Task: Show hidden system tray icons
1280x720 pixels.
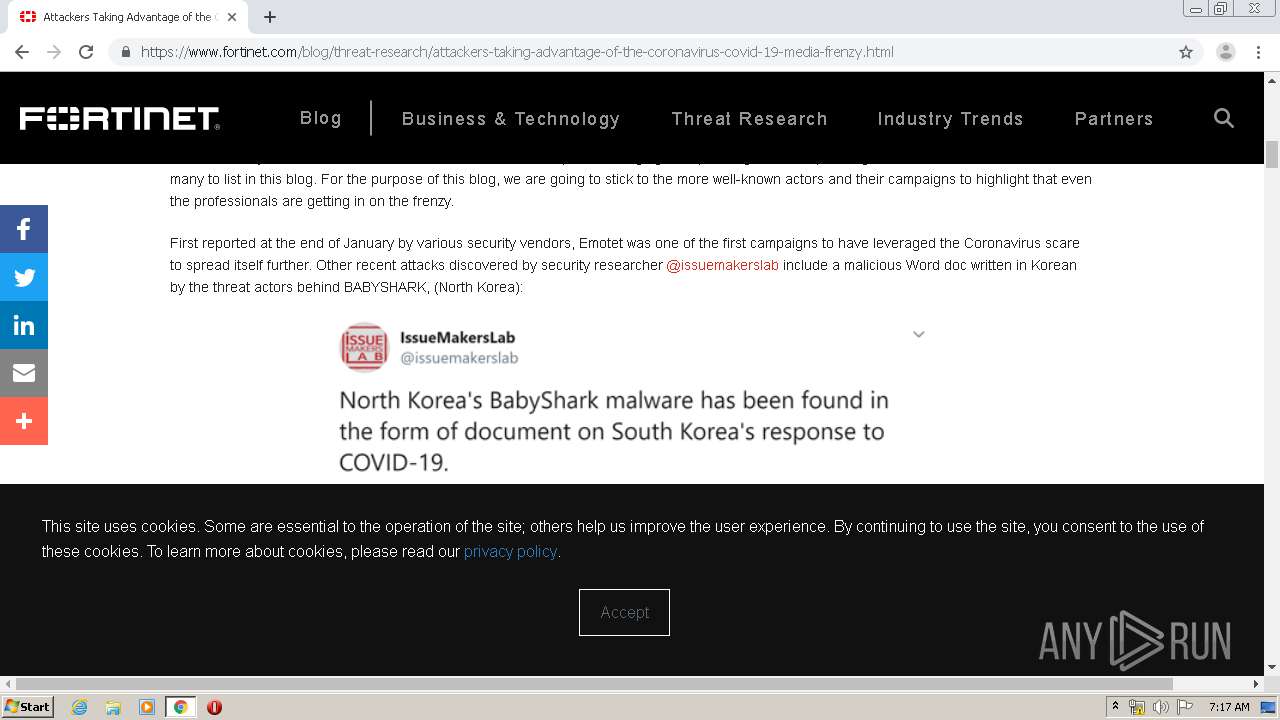Action: click(x=1116, y=707)
